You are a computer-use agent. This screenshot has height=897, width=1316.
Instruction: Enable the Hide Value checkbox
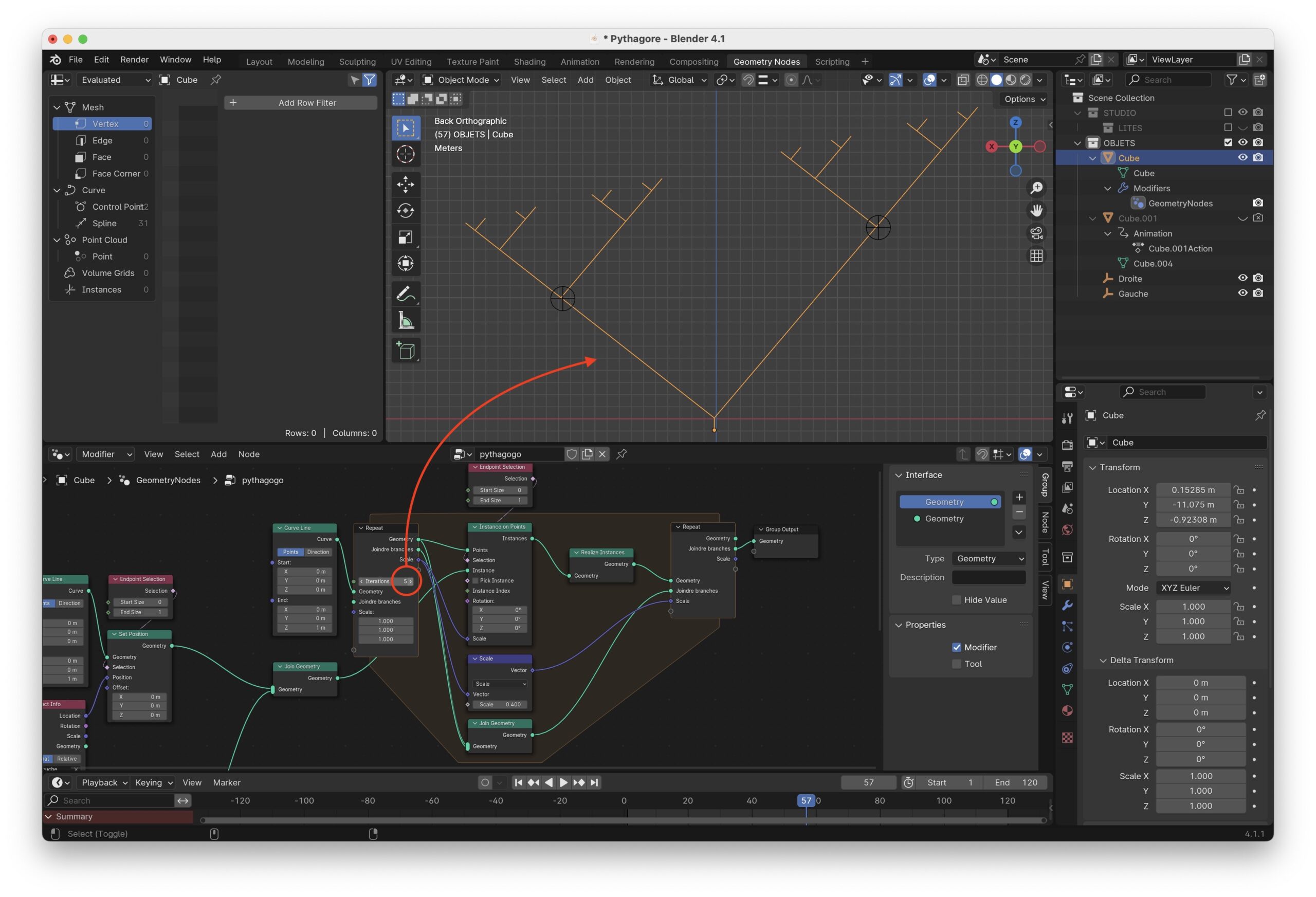957,600
